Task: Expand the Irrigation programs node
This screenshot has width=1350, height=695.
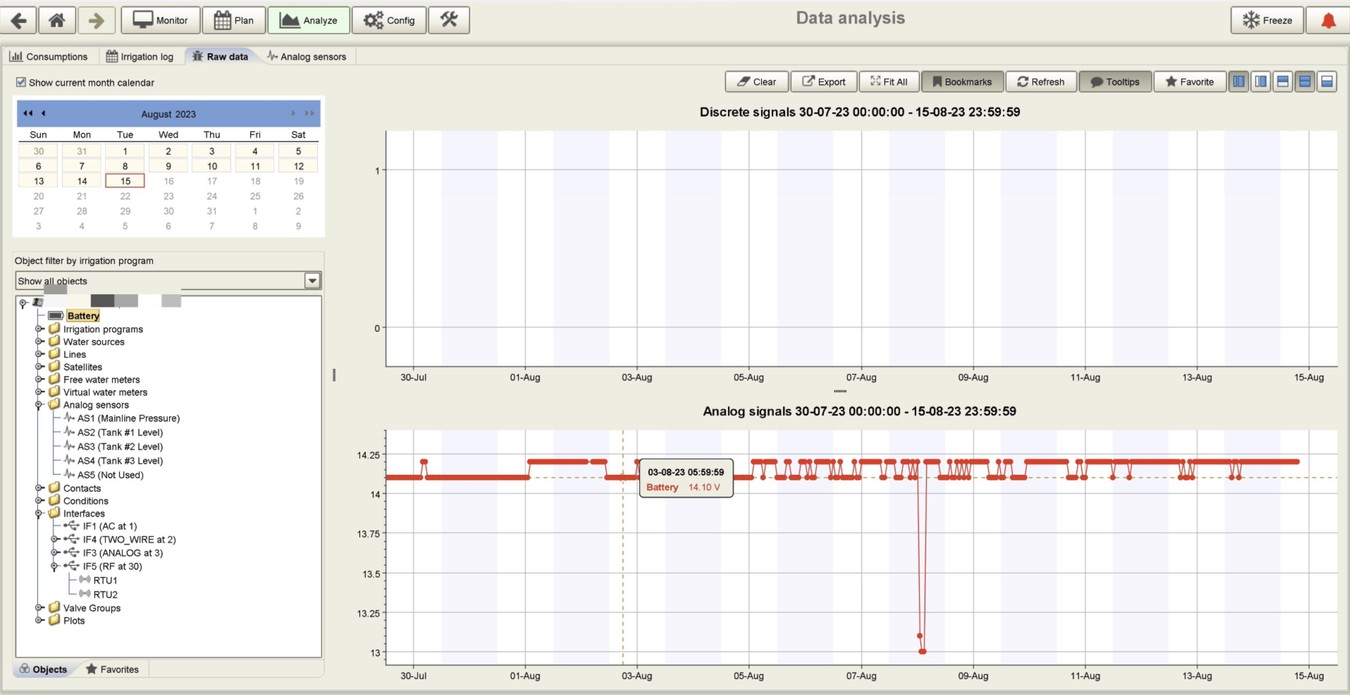Action: [39, 329]
